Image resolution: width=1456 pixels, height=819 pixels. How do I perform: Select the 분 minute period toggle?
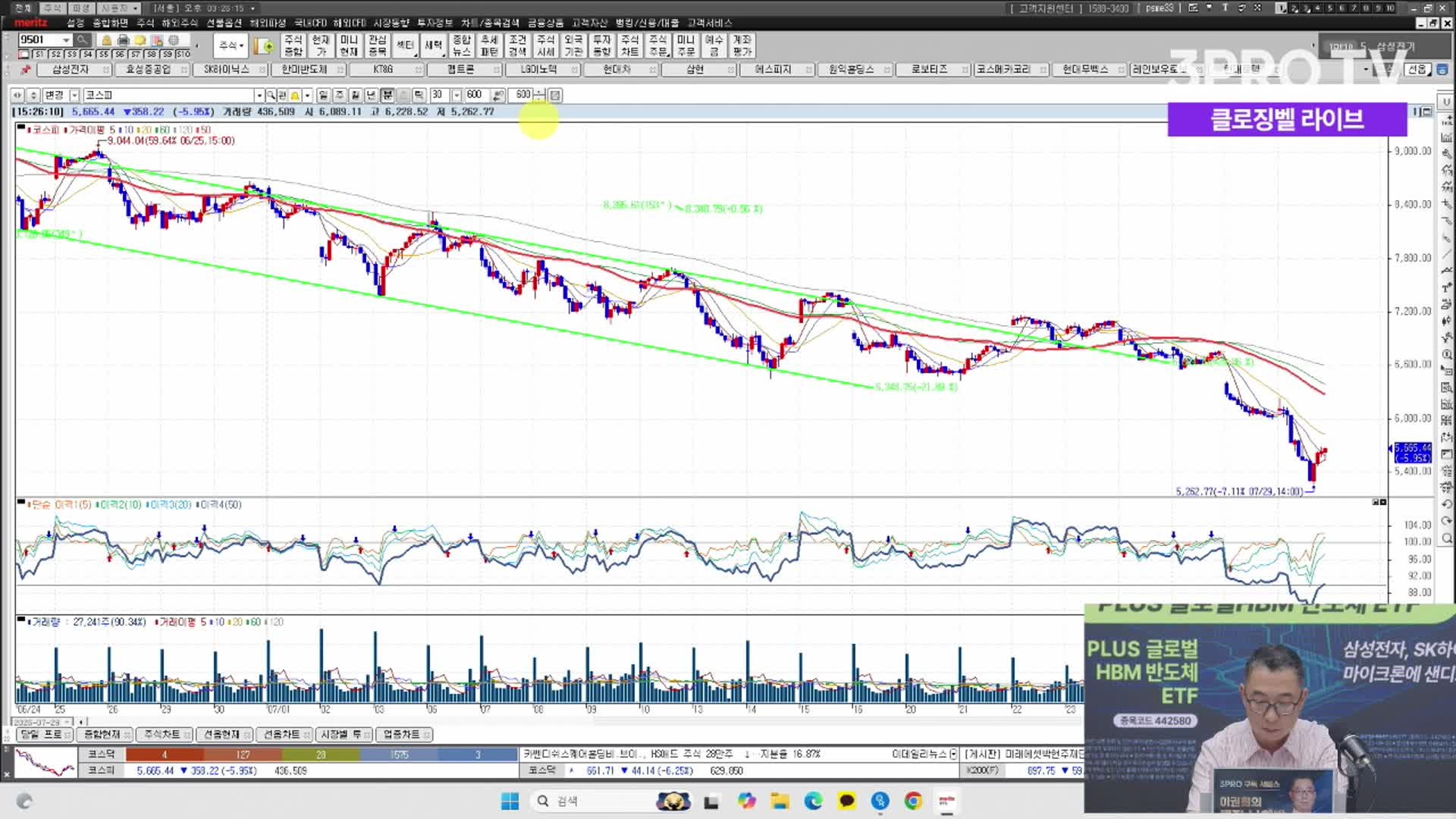pos(388,95)
